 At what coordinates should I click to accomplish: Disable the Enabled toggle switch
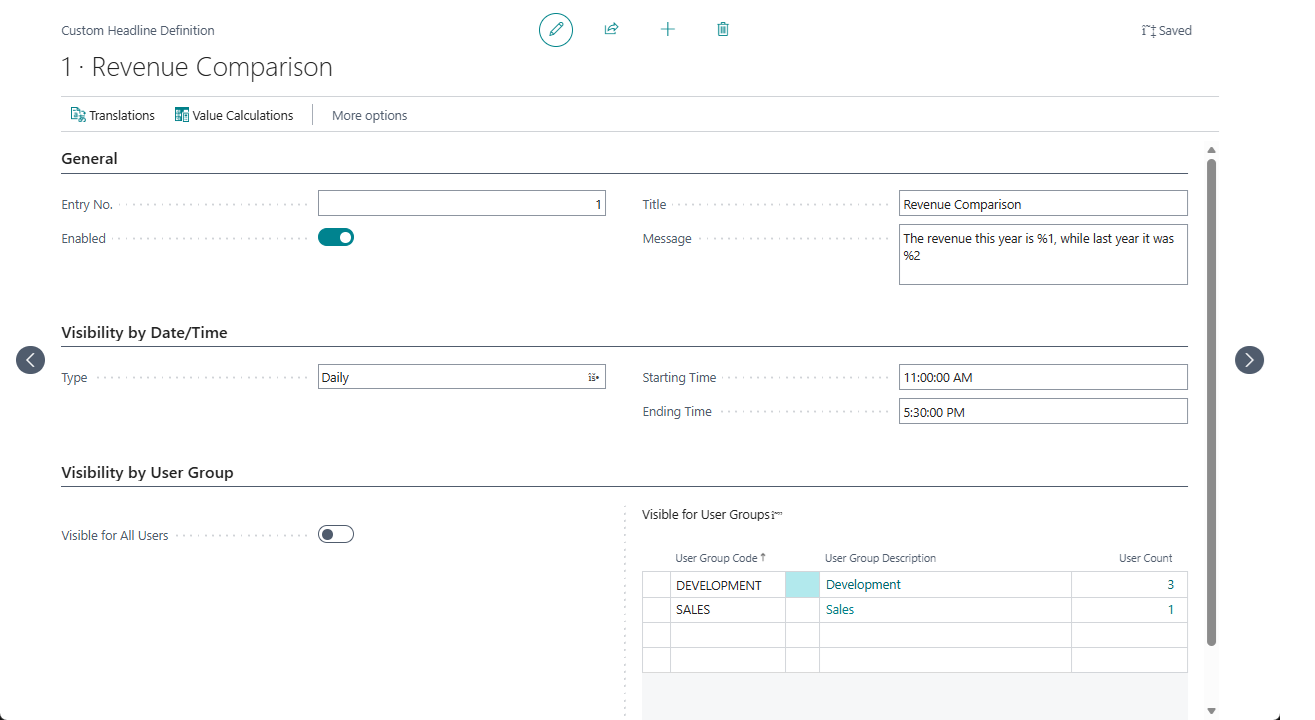(x=336, y=238)
